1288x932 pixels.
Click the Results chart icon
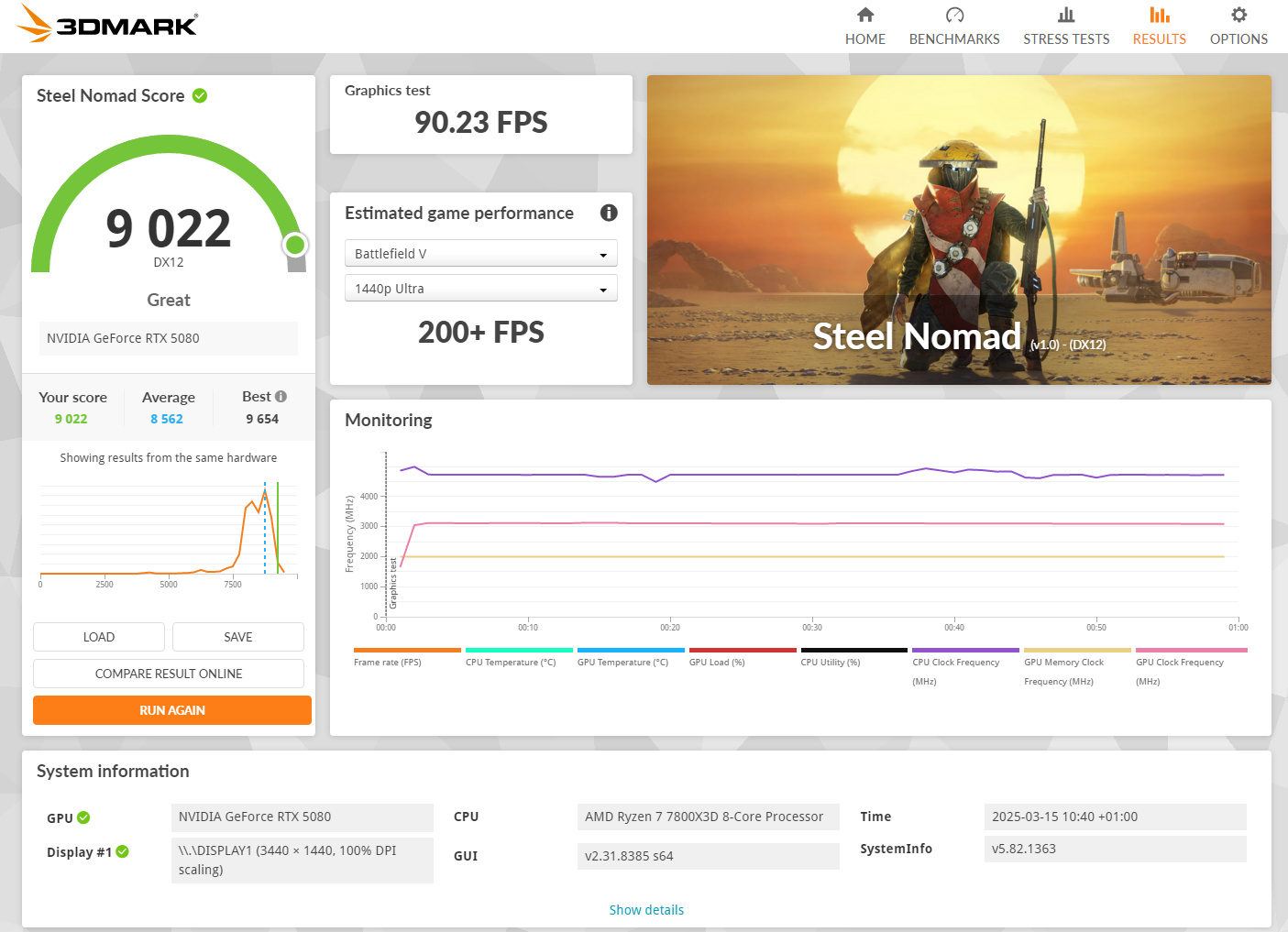[1160, 15]
